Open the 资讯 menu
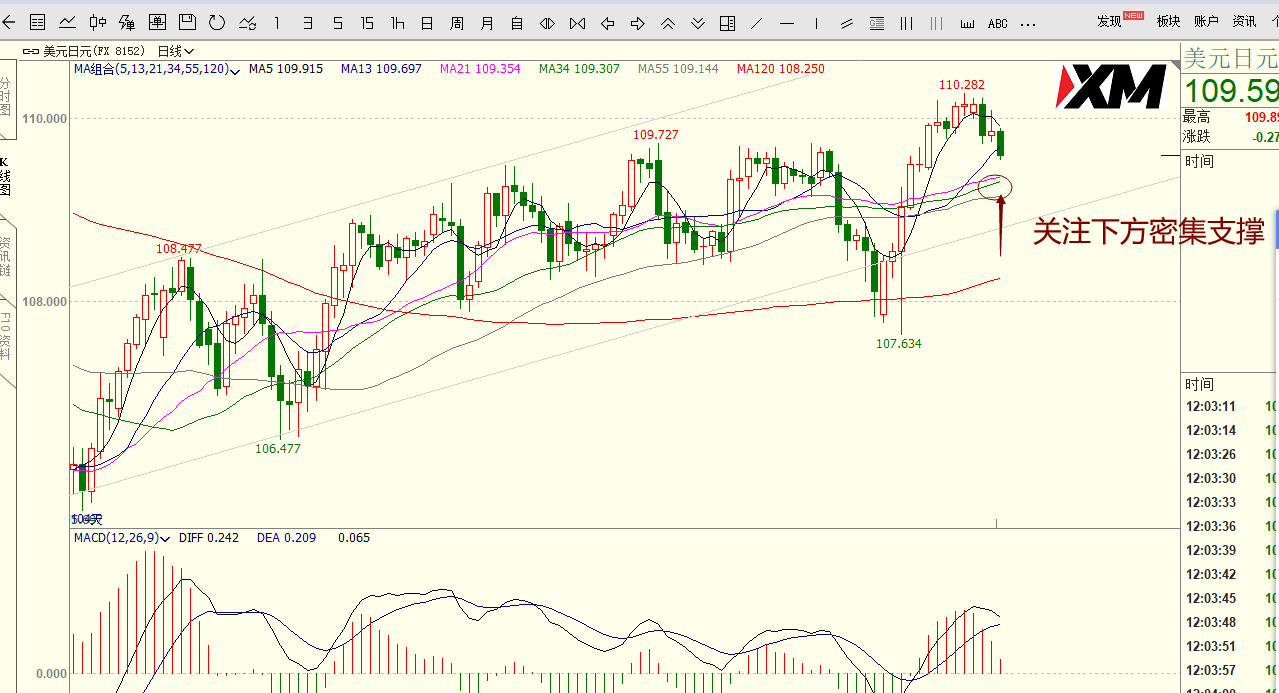Viewport: 1279px width, 693px height. click(1244, 21)
